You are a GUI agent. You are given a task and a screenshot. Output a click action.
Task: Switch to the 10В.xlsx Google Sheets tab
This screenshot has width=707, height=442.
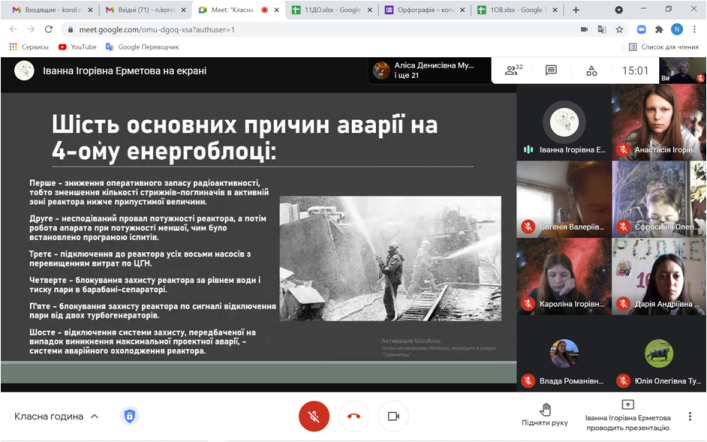tap(517, 10)
